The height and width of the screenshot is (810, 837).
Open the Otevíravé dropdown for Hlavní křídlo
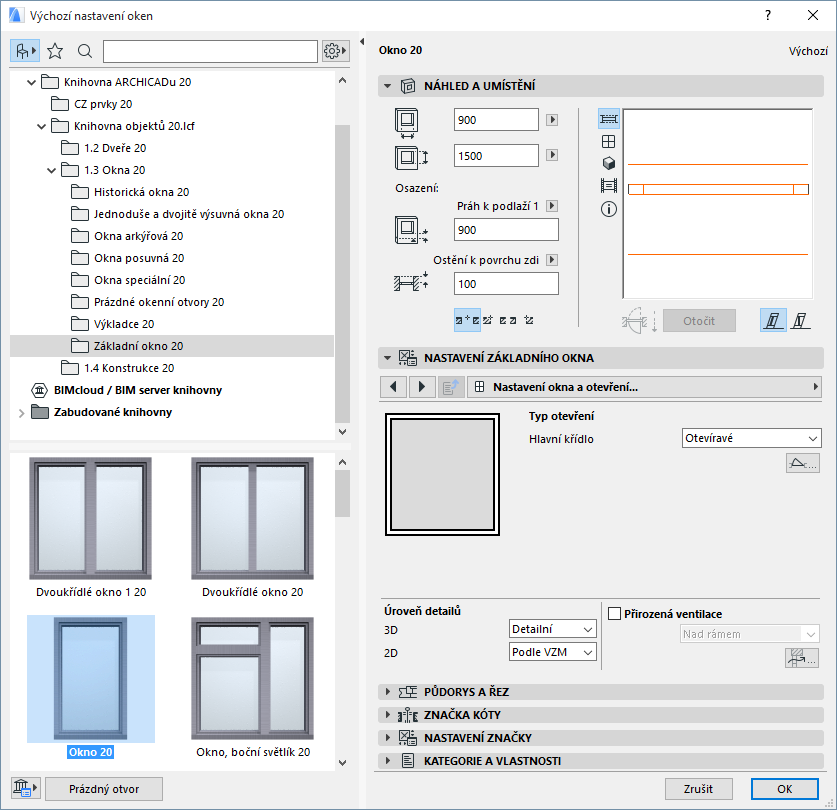tap(751, 438)
